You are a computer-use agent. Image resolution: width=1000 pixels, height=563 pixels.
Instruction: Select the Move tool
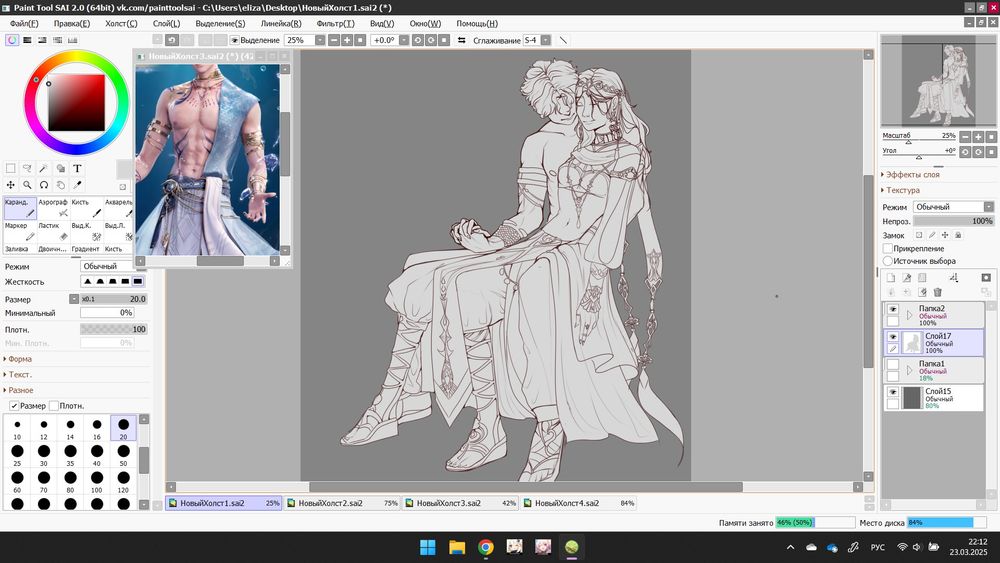point(11,185)
